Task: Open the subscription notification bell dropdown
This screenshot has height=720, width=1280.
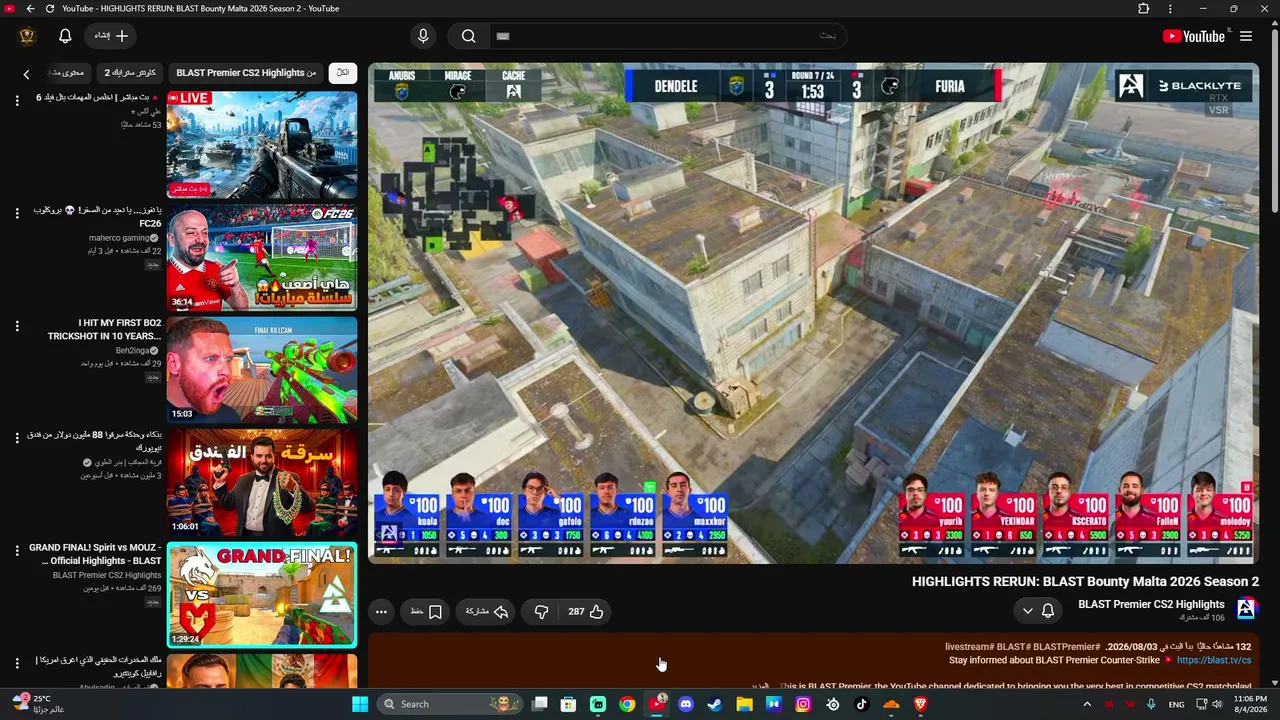Action: pyautogui.click(x=1038, y=611)
